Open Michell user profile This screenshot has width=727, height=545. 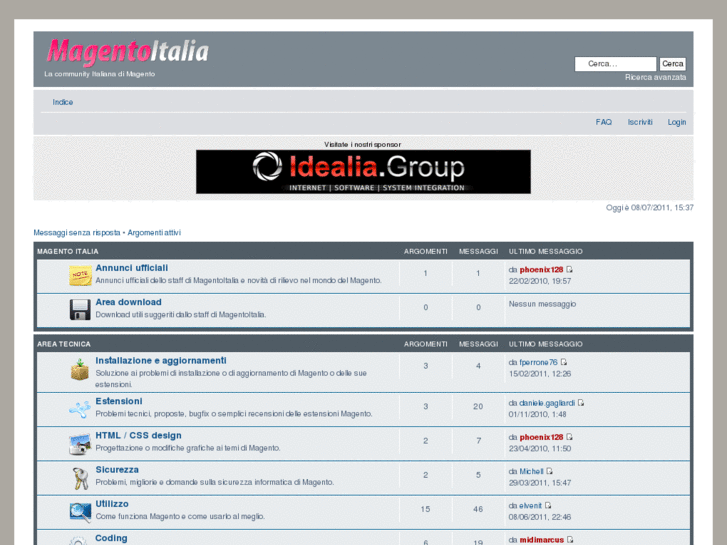(x=531, y=472)
